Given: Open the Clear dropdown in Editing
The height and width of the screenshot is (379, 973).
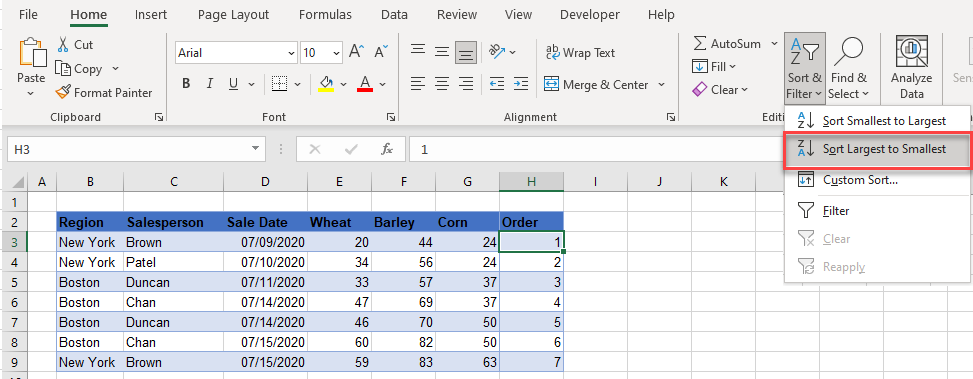Looking at the screenshot, I should pos(720,90).
